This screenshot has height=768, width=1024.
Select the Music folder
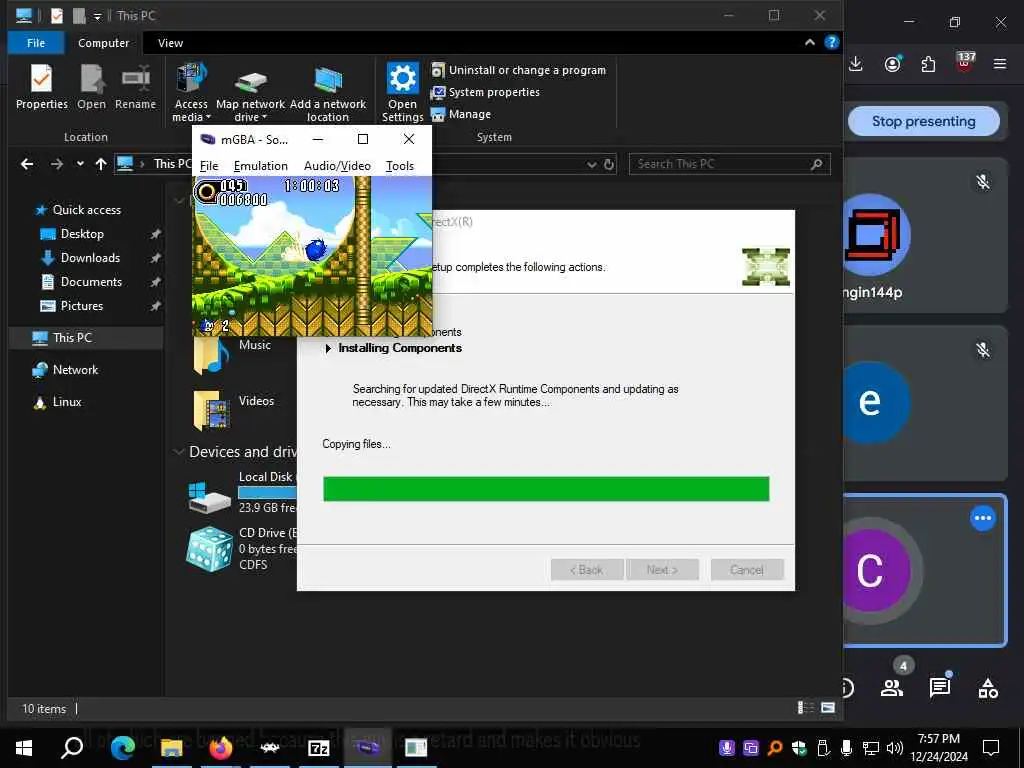point(236,356)
